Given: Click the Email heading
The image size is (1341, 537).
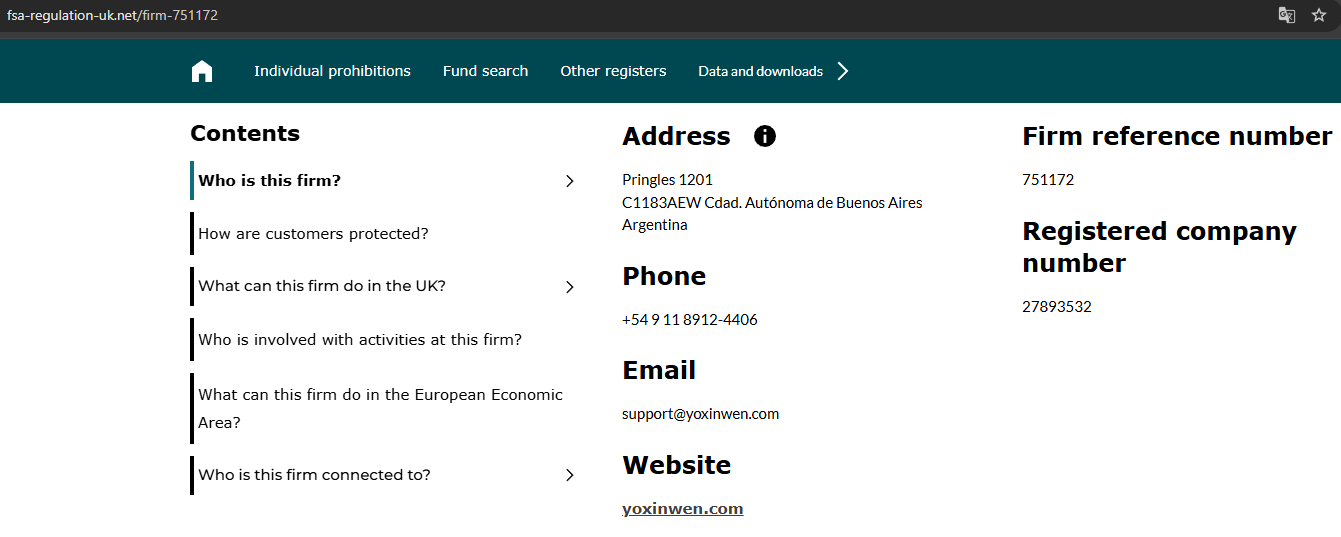Looking at the screenshot, I should (659, 370).
